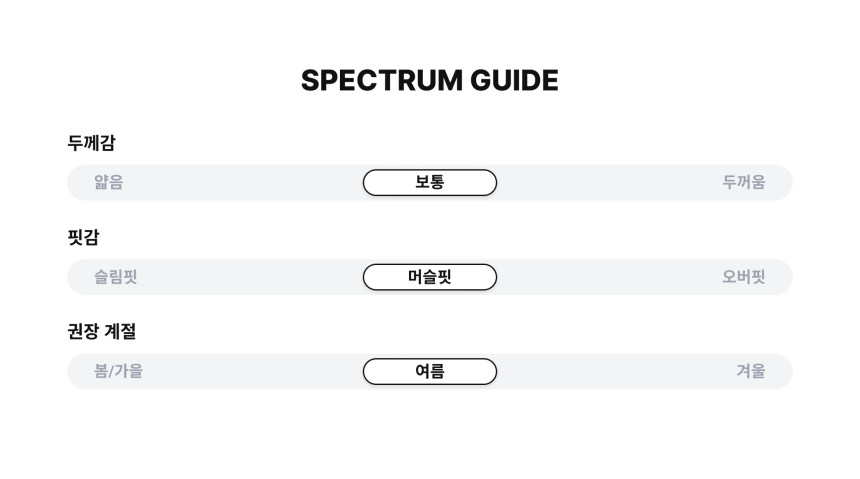Click thickness track between 얇음 and 보통
The image size is (860, 479).
click(x=243, y=182)
